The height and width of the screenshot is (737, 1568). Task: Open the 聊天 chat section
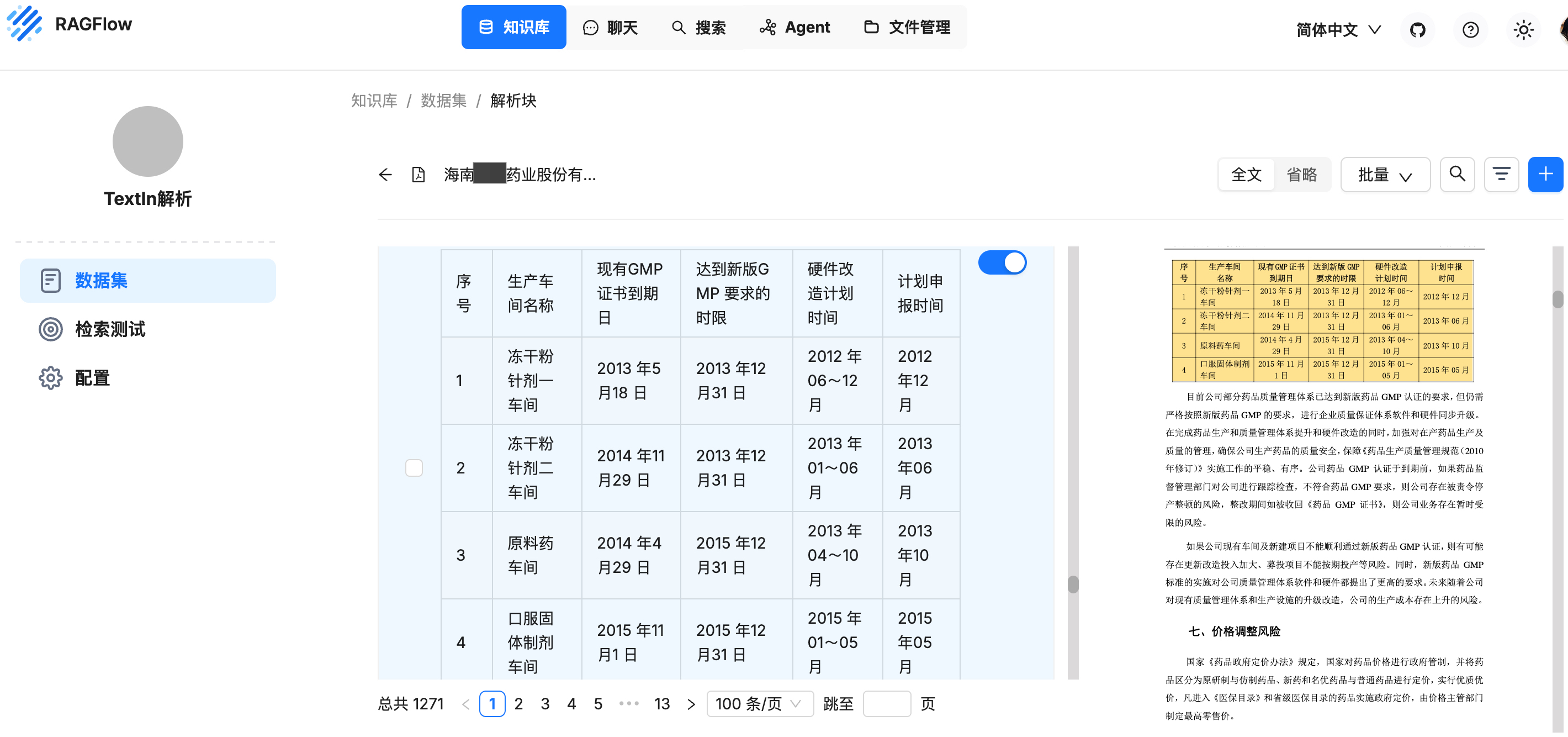pyautogui.click(x=611, y=27)
